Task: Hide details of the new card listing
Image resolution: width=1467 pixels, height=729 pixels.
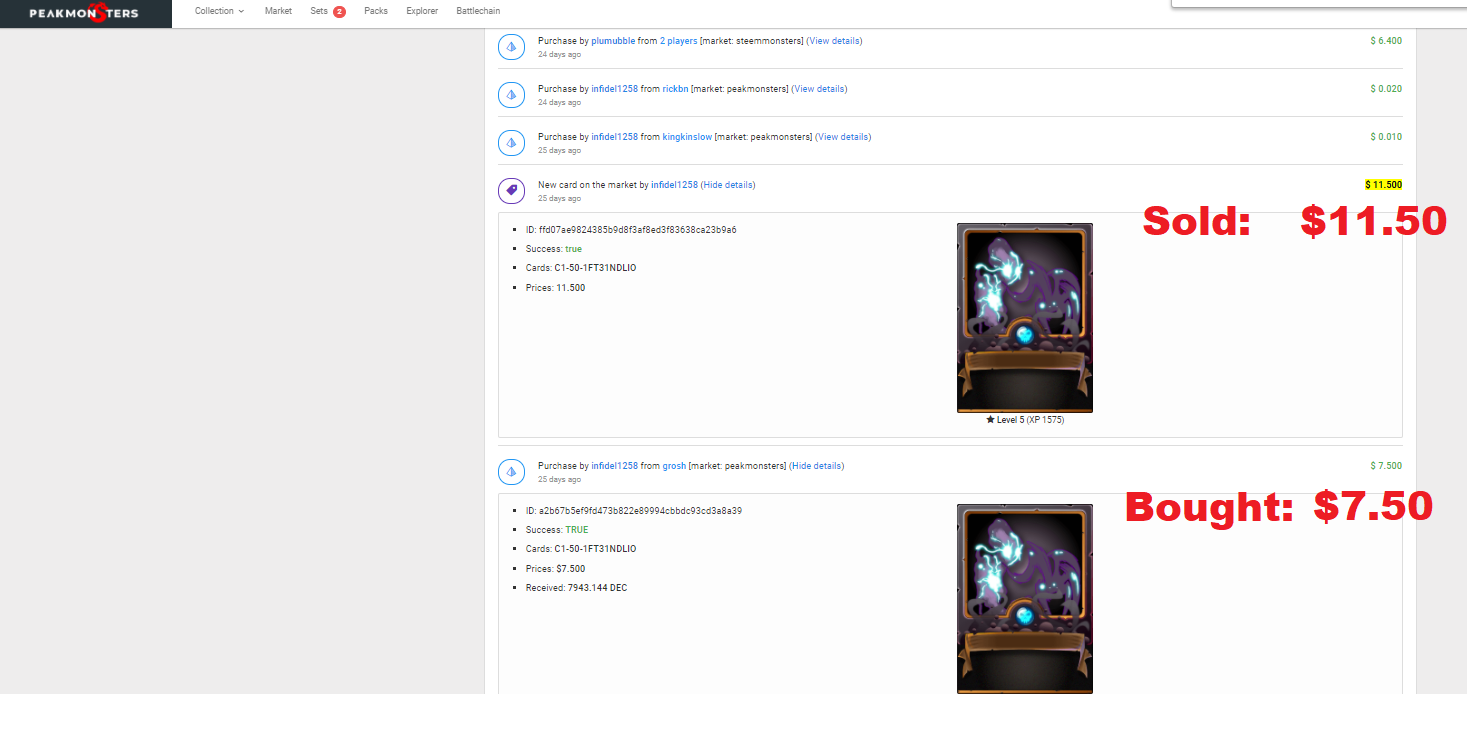Action: point(728,185)
